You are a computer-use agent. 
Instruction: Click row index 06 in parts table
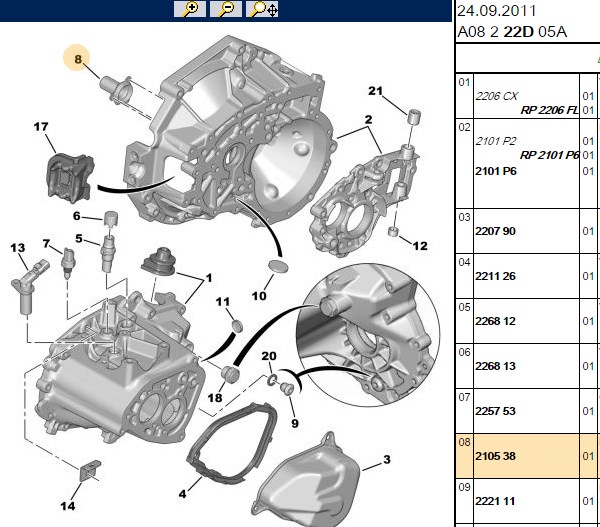(464, 352)
